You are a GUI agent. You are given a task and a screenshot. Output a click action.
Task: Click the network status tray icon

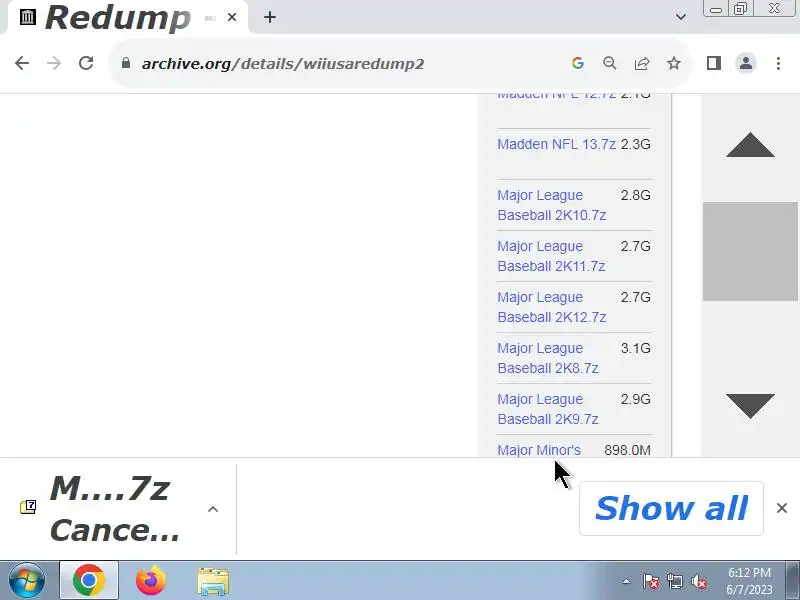(x=674, y=581)
